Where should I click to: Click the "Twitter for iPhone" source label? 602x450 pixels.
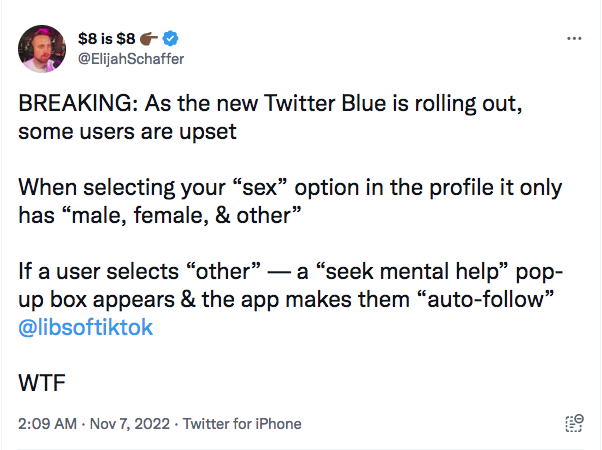(239, 424)
